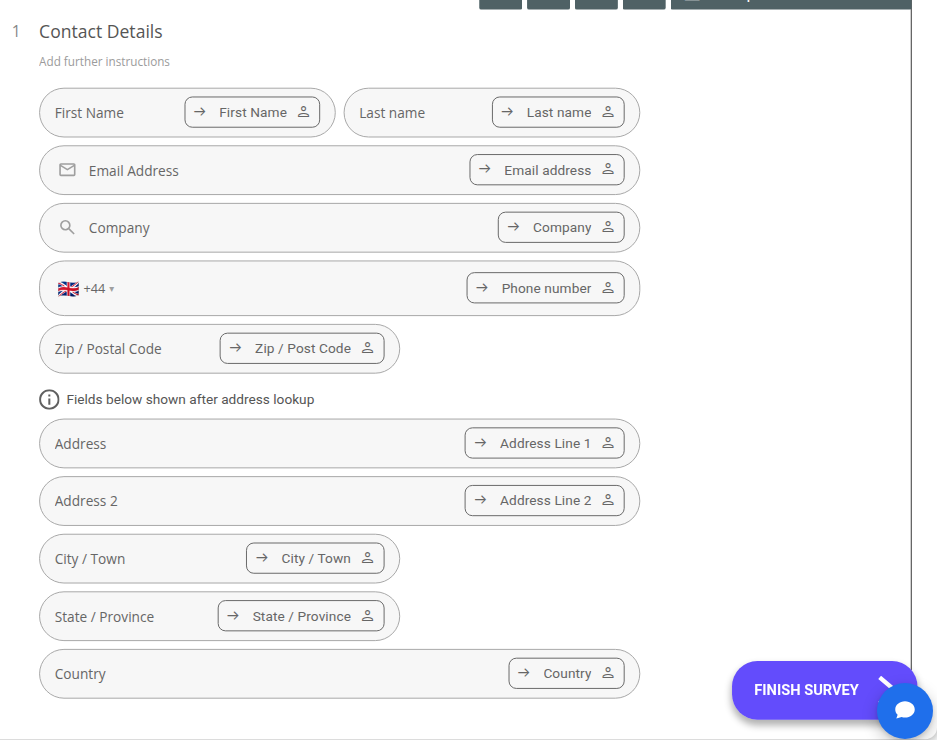Click the Email address mapping button
Viewport: 937px width, 740px height.
coord(547,170)
